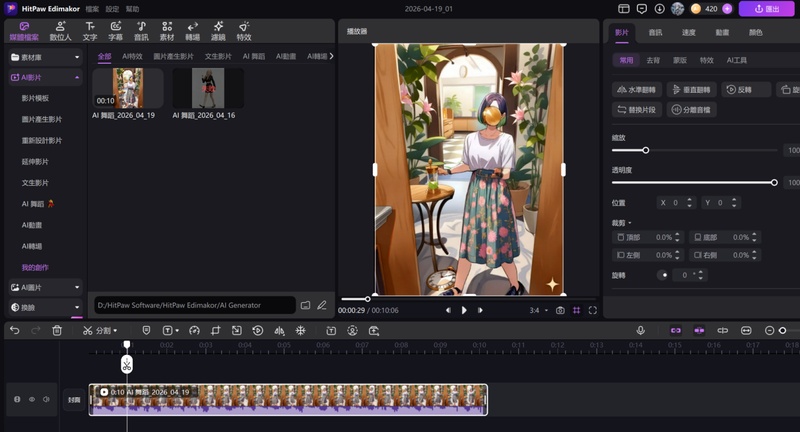Toggle track visibility eye icon
Image resolution: width=800 pixels, height=432 pixels.
pos(32,399)
